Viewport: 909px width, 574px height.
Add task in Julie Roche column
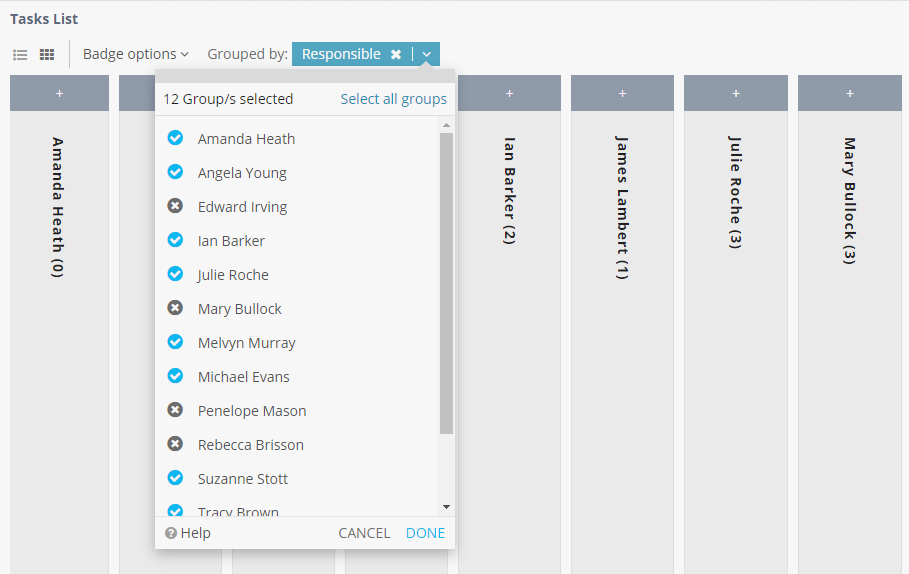click(736, 93)
